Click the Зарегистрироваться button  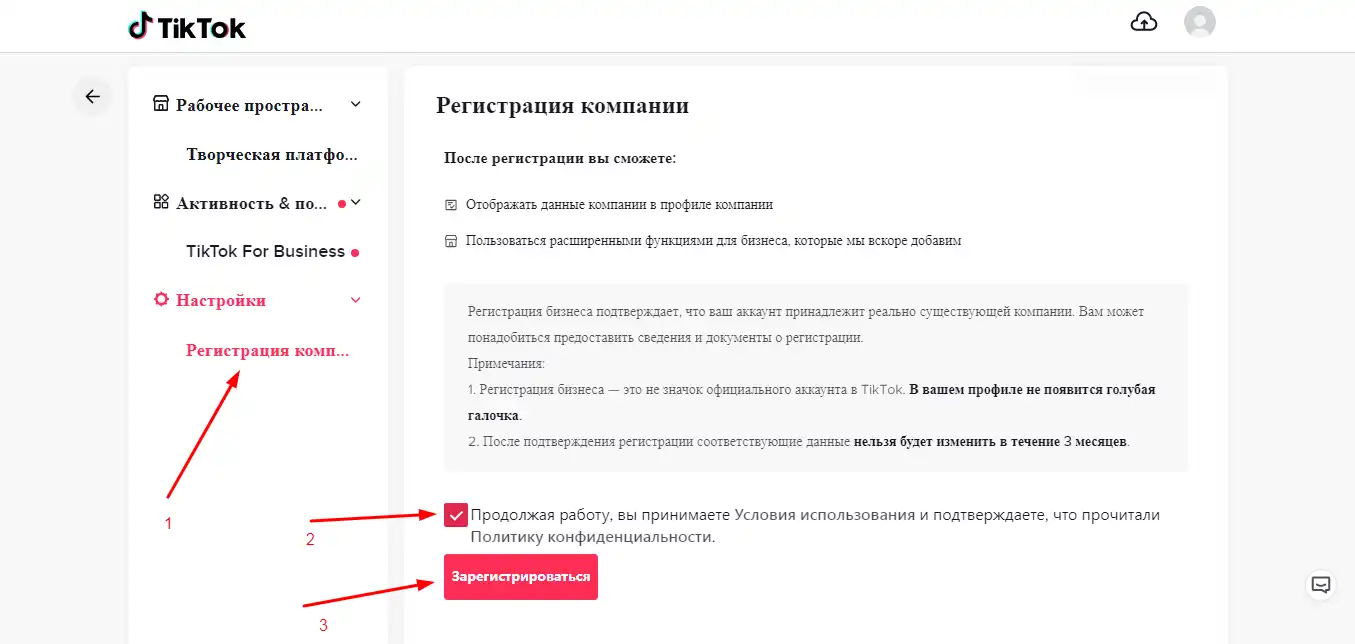(521, 577)
